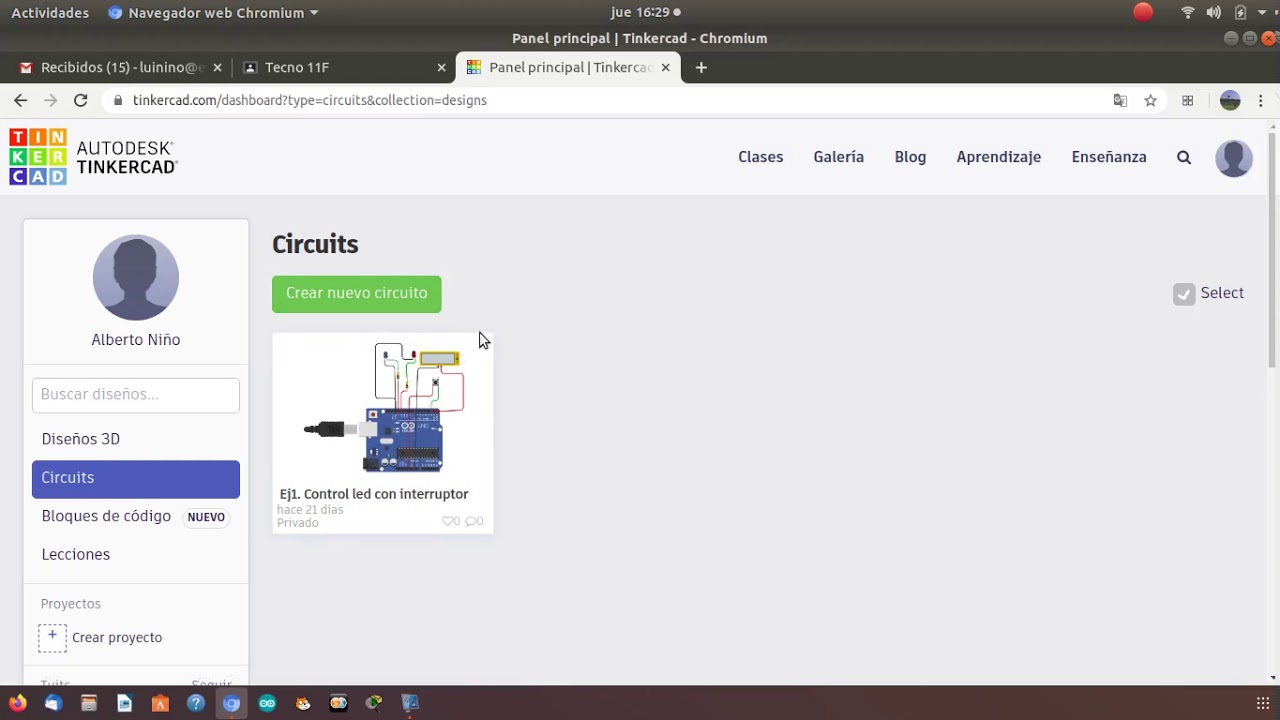Image resolution: width=1280 pixels, height=720 pixels.
Task: Open Chromium three-dot menu
Action: 1261,100
